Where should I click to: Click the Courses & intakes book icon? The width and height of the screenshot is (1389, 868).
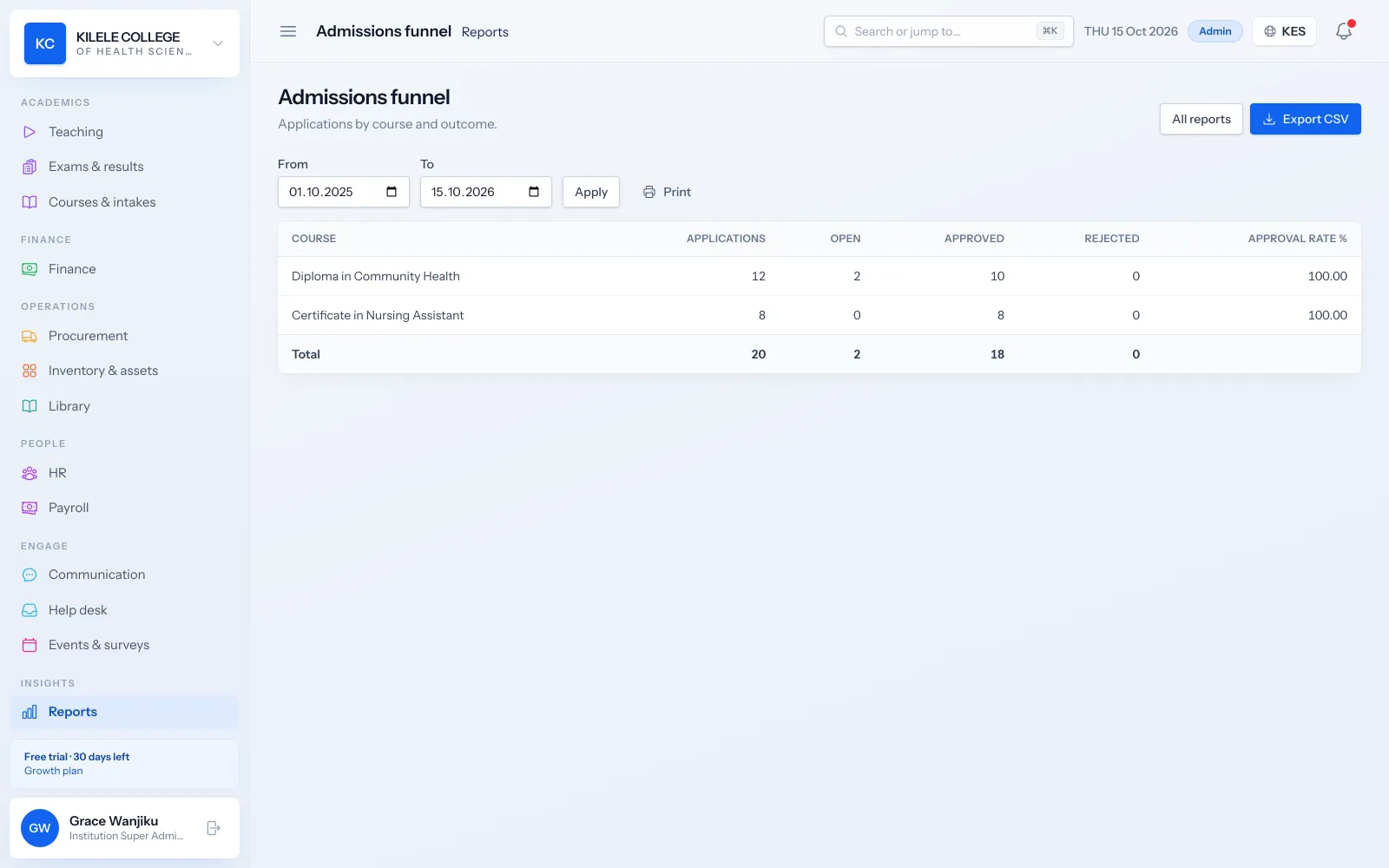point(30,202)
